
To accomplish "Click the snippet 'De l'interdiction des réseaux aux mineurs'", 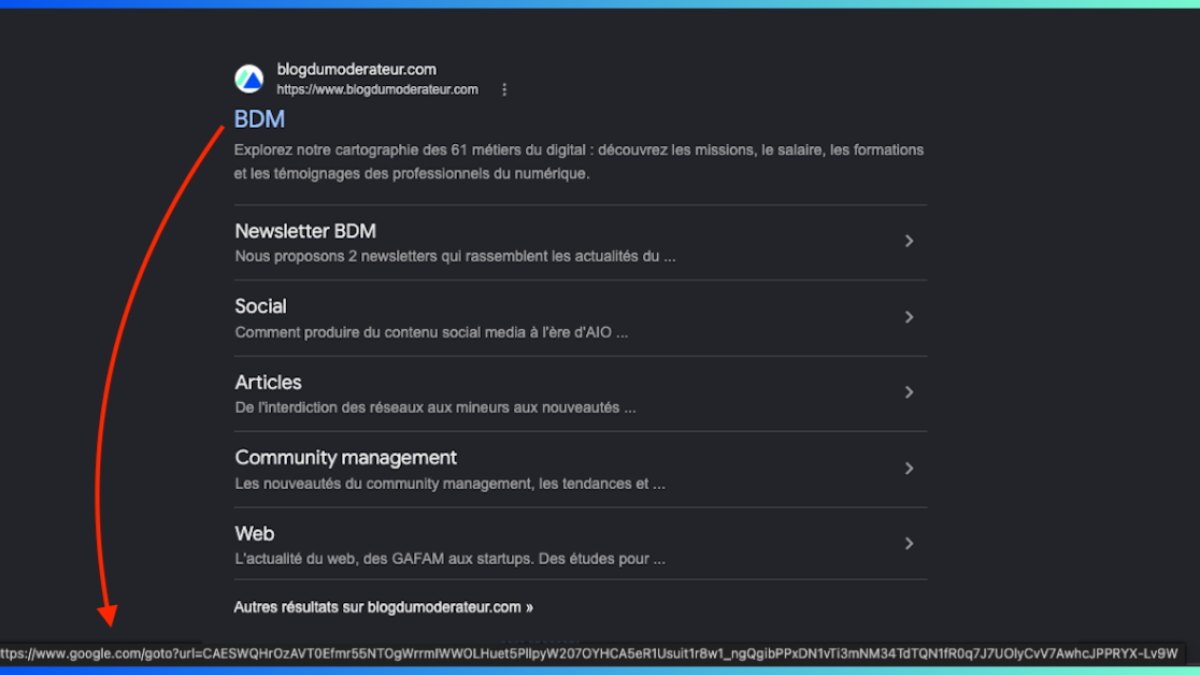I will 435,408.
